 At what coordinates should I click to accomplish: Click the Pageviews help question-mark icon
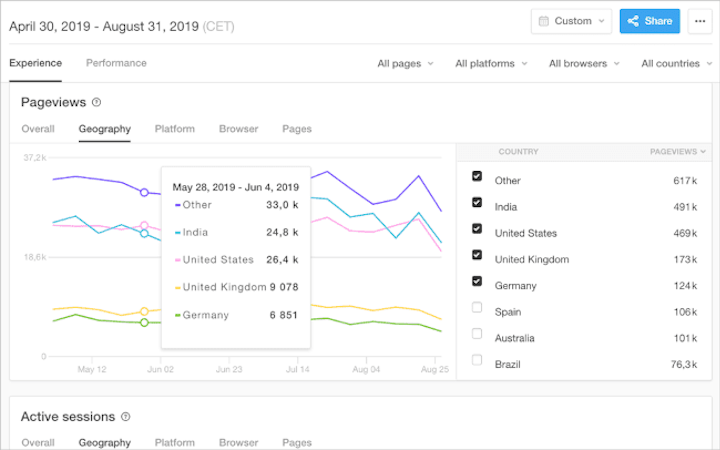click(97, 102)
